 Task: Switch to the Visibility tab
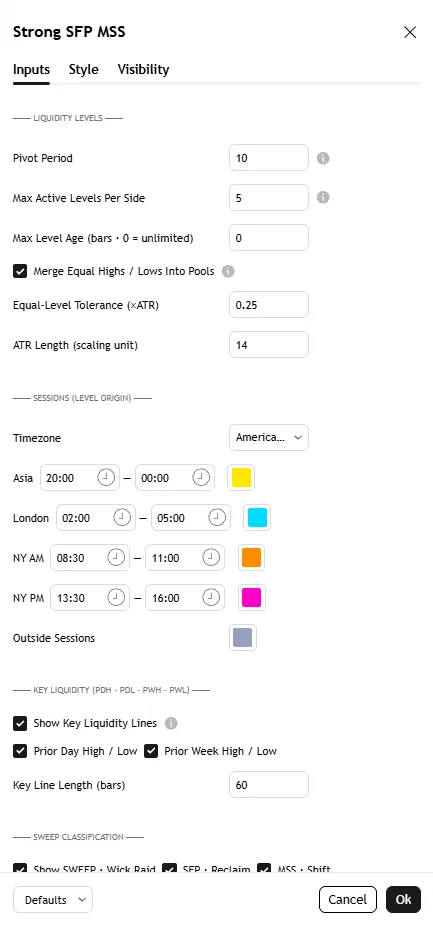(x=143, y=70)
